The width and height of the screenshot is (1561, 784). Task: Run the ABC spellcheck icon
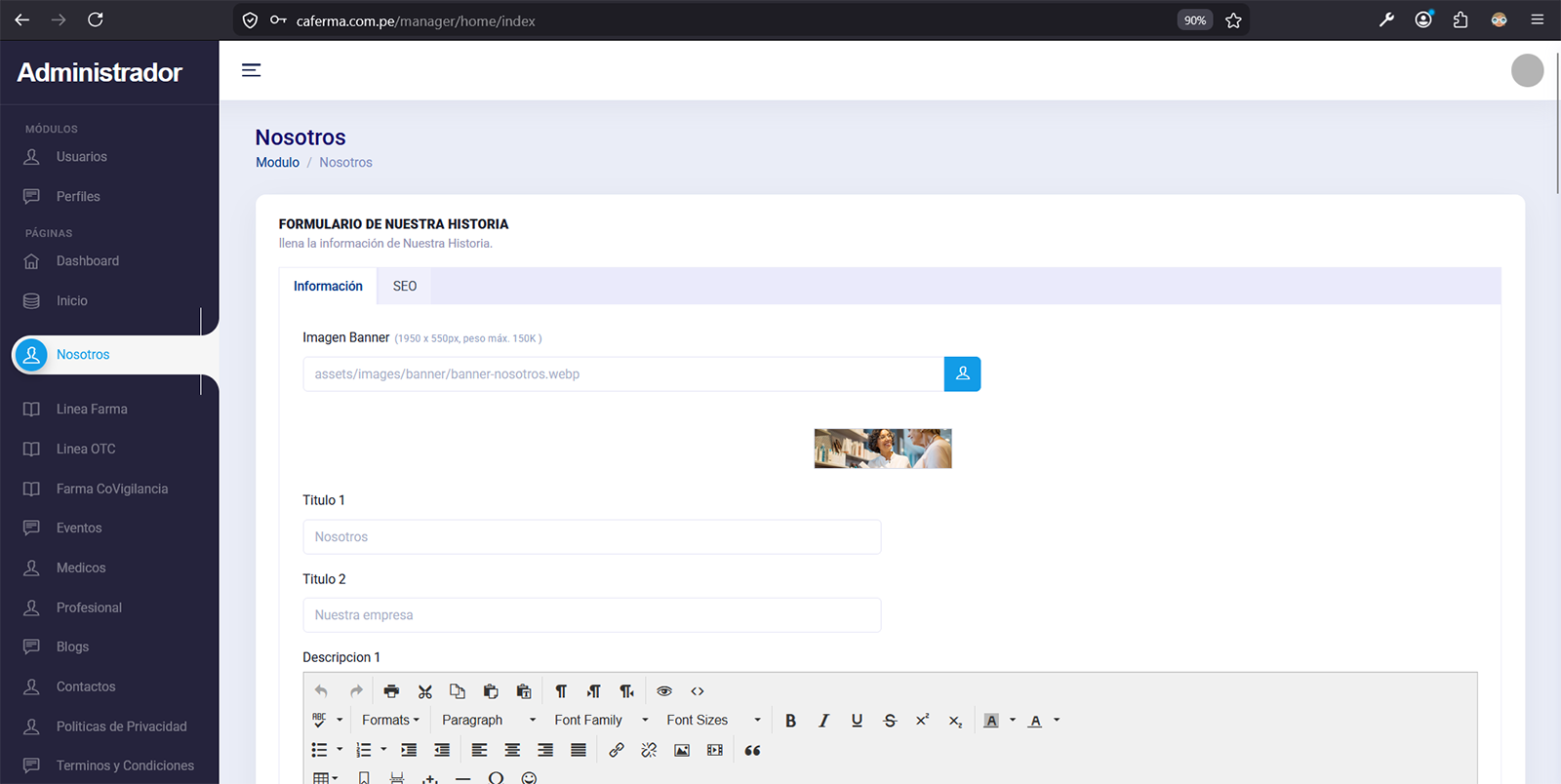(319, 721)
